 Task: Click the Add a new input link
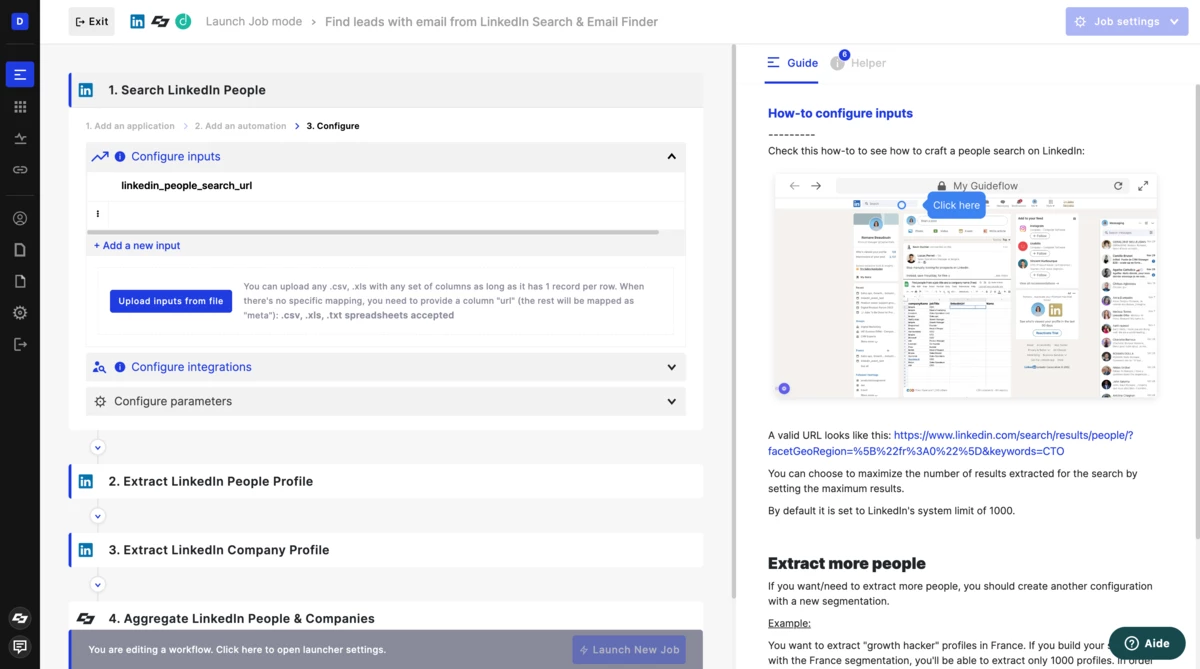(x=137, y=245)
